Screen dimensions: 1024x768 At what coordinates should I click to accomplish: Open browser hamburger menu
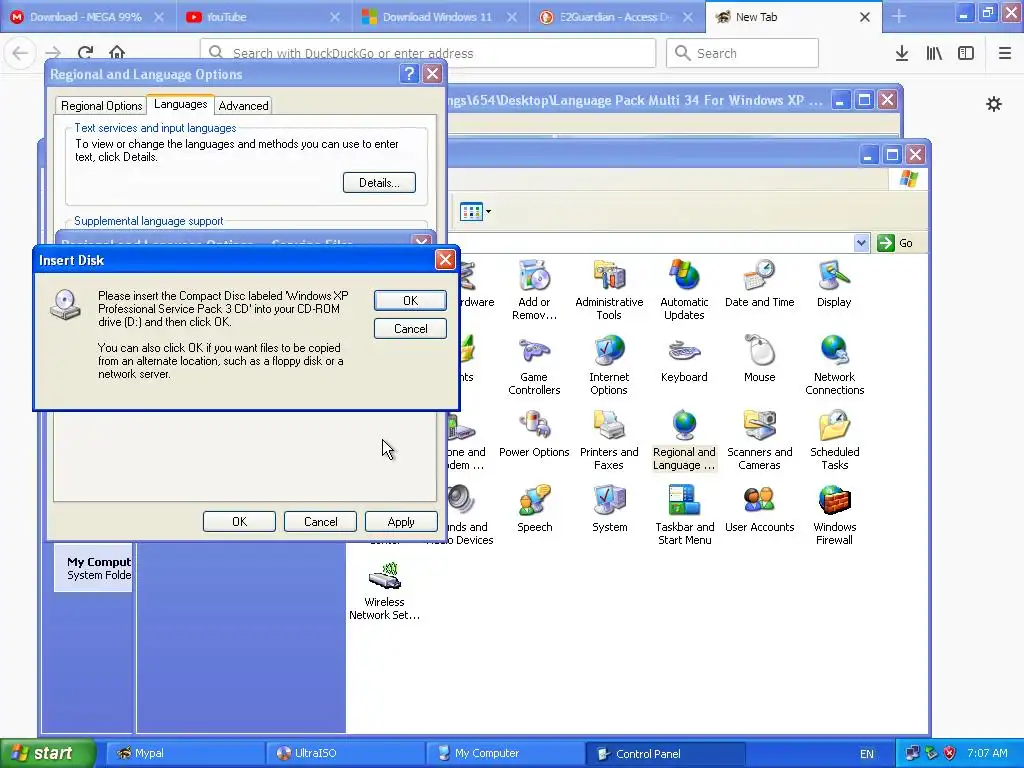1005,53
